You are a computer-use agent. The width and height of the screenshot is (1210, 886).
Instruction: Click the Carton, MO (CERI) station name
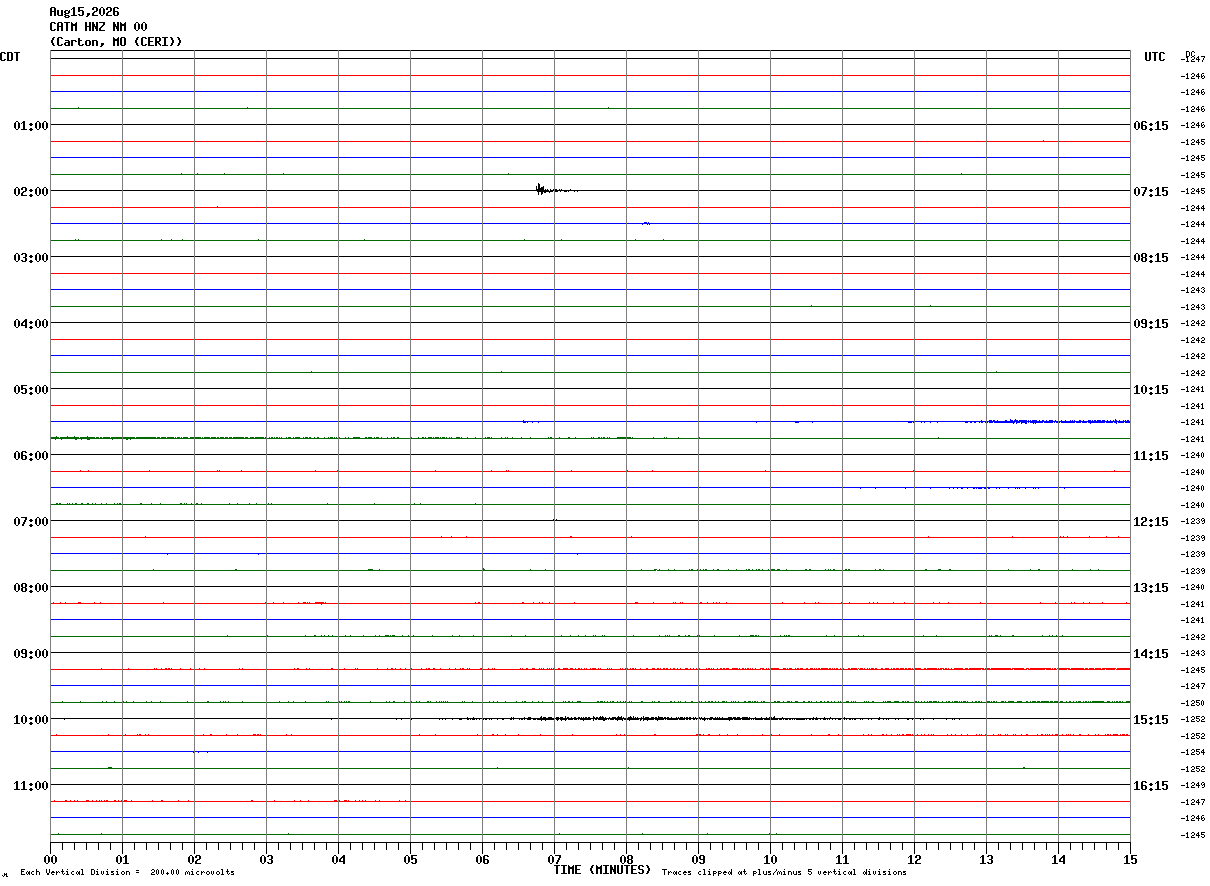[116, 42]
